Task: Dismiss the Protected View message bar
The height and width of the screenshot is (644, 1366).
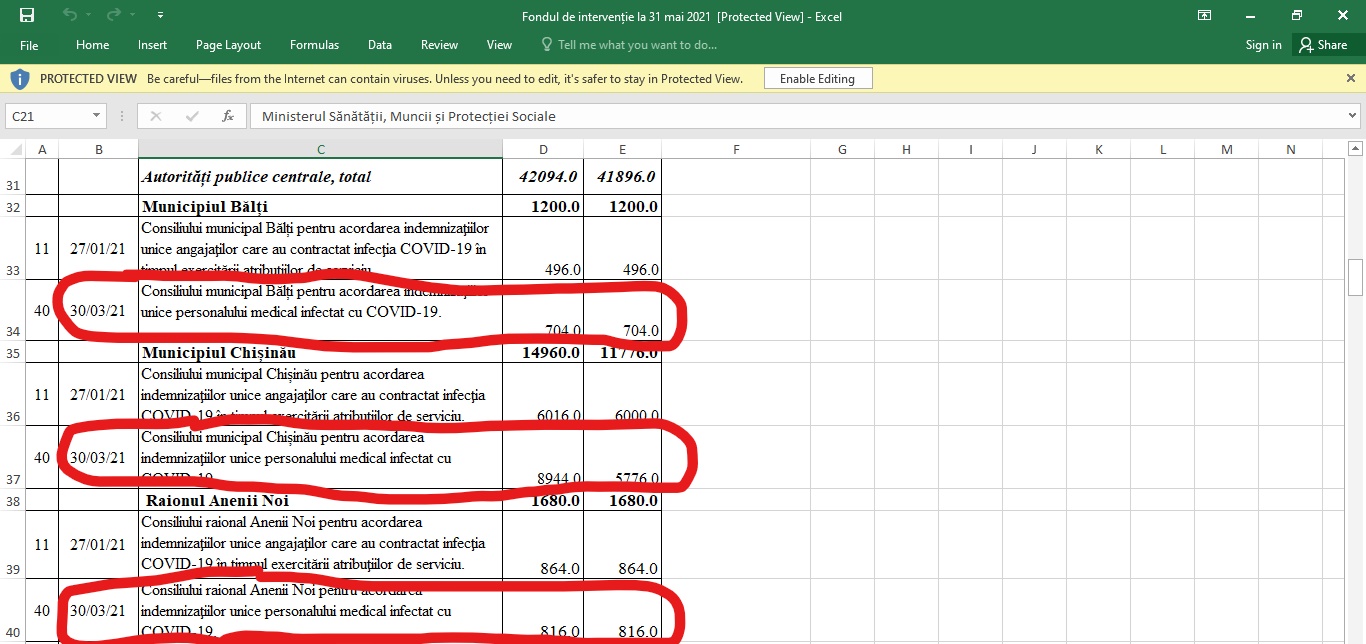Action: pos(1351,78)
